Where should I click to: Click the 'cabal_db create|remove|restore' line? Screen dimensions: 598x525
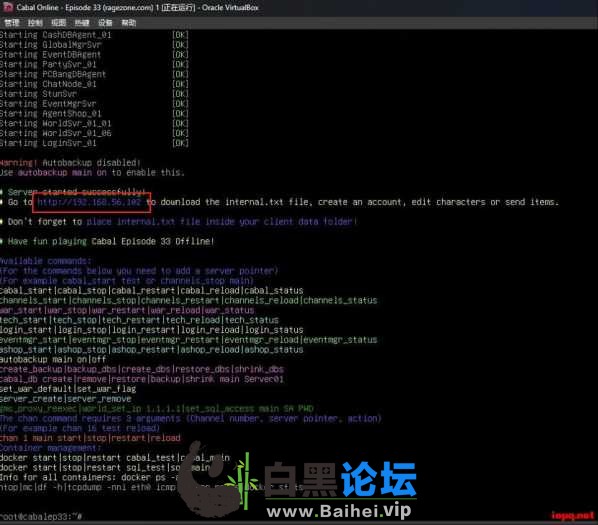(141, 379)
